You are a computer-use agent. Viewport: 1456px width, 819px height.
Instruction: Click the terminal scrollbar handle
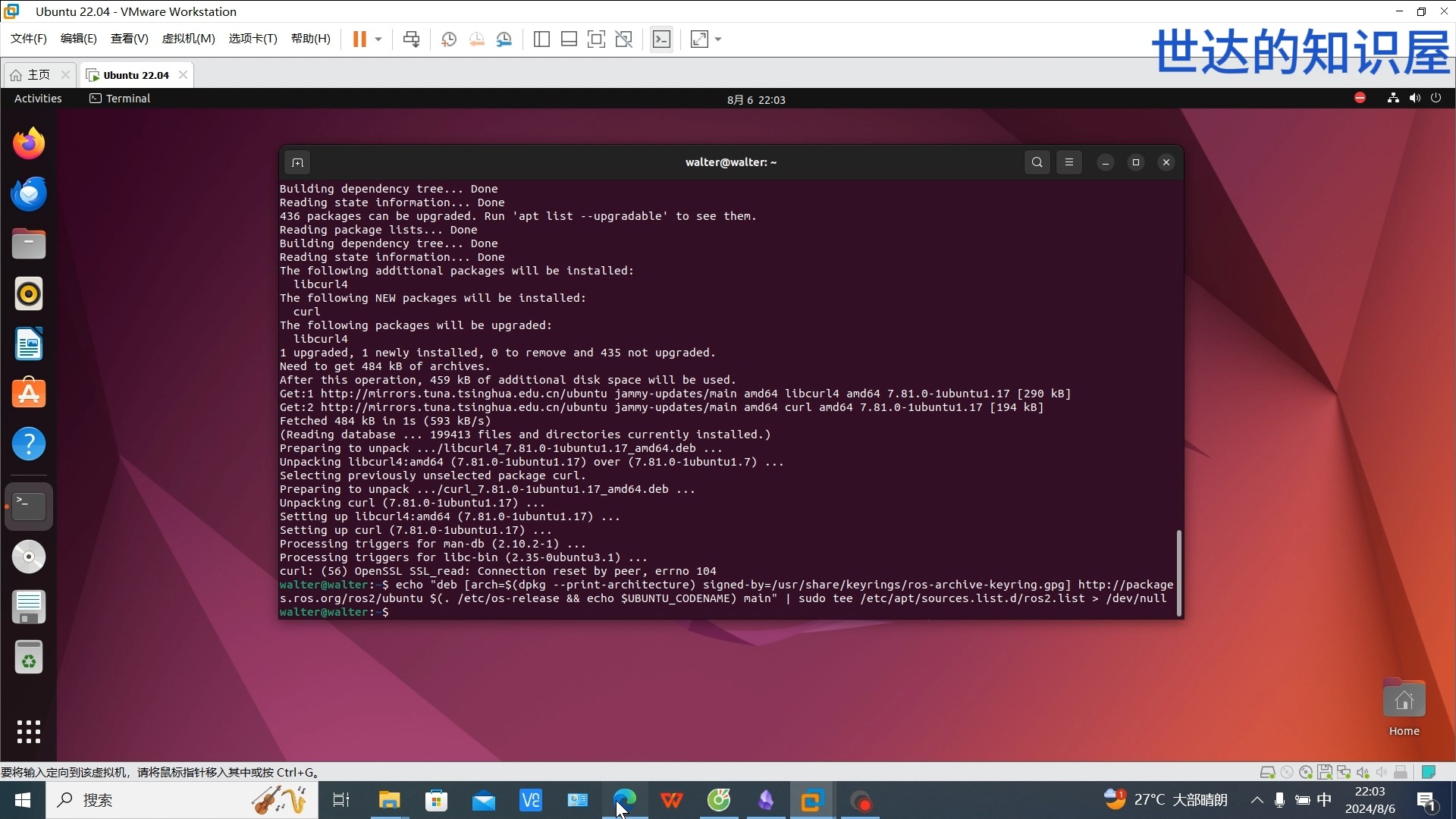[x=1178, y=573]
